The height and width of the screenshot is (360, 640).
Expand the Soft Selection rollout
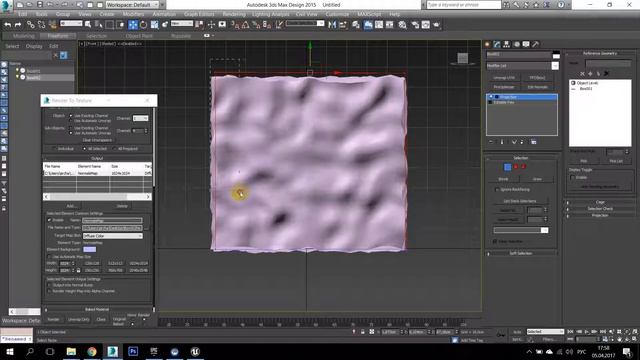521,253
